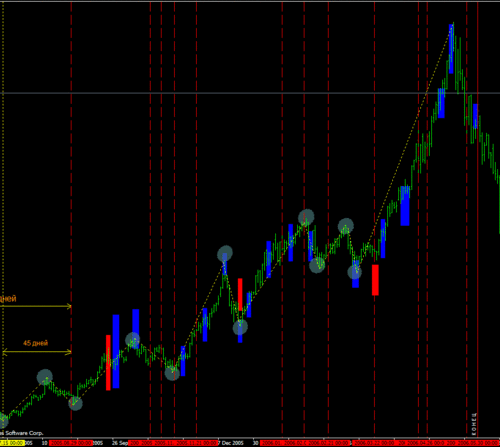This screenshot has height=447, width=500.
Task: Click the tall blue bar at the chart's top peak
Action: (x=451, y=49)
